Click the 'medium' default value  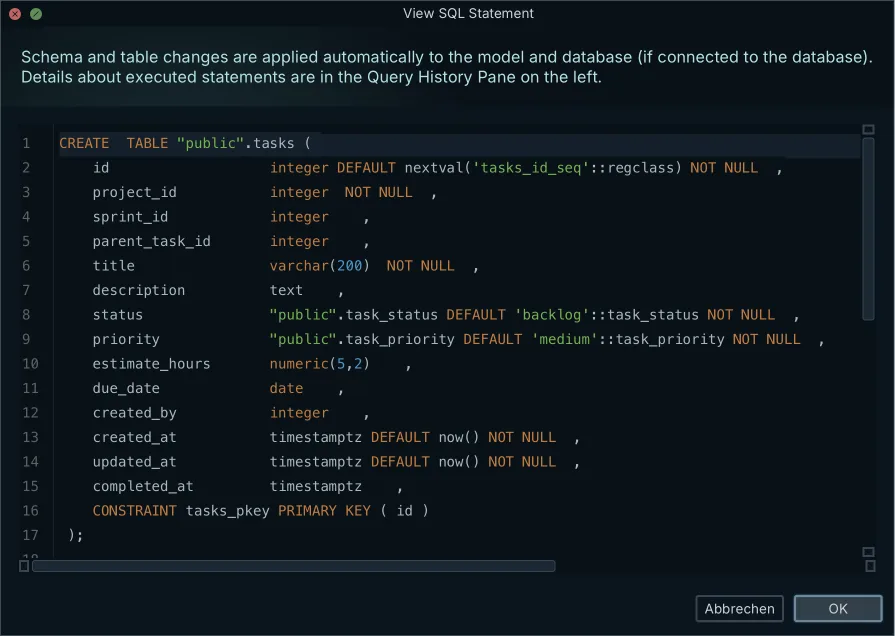click(x=564, y=340)
